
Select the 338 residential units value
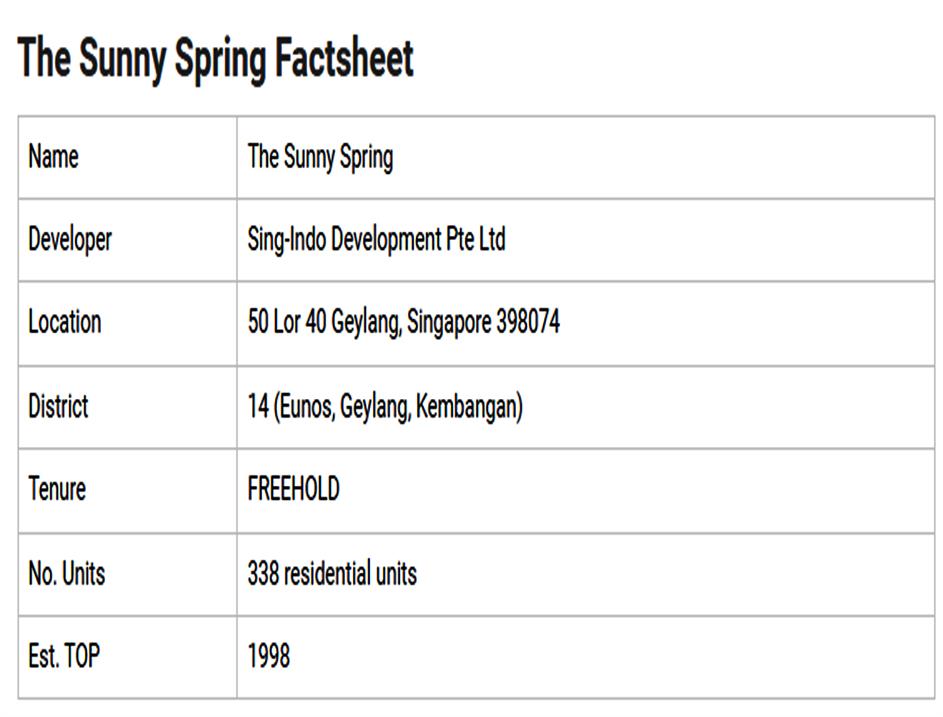(332, 573)
